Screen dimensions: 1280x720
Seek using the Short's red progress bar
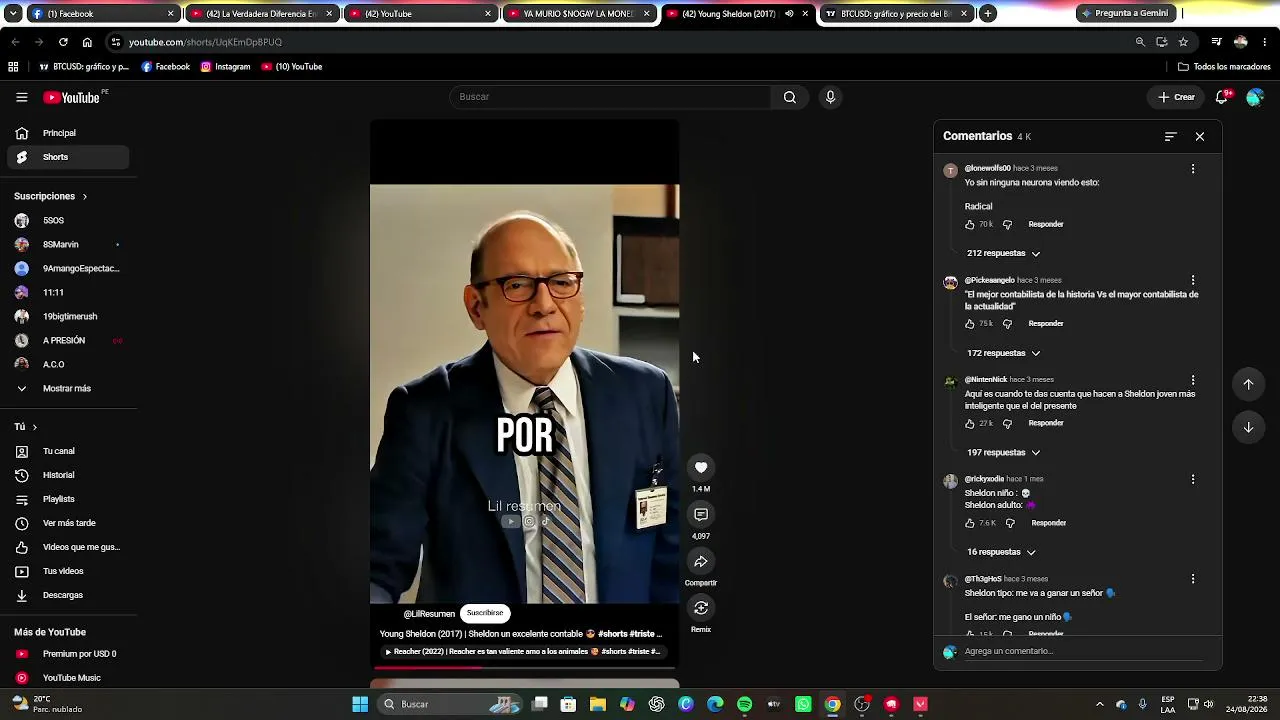[x=525, y=667]
